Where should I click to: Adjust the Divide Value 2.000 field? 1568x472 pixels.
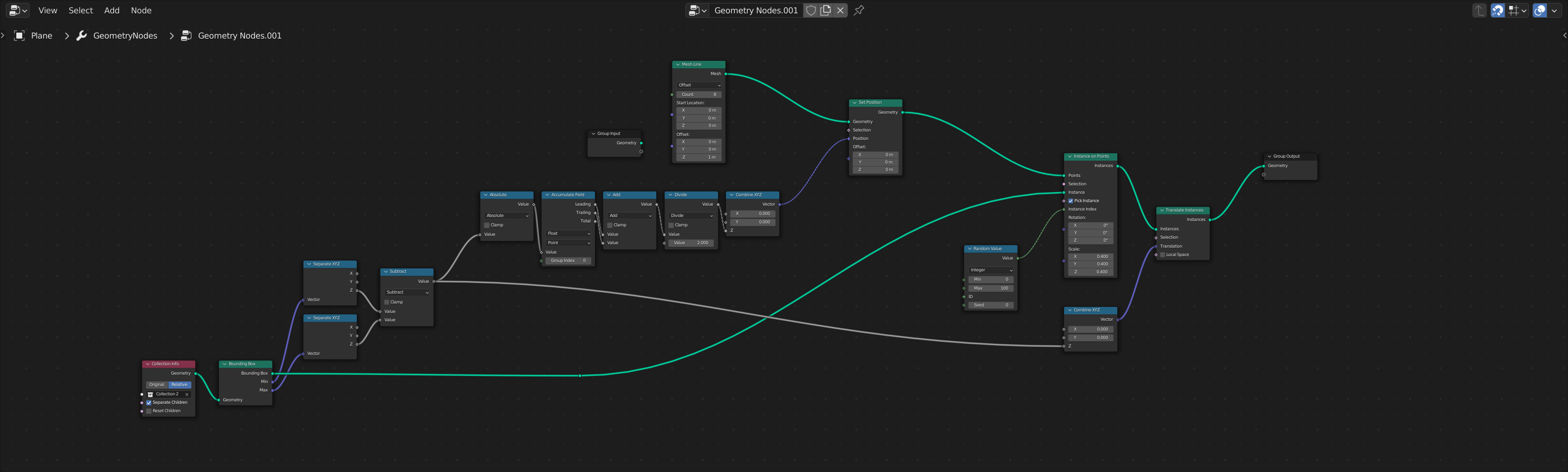coord(691,242)
